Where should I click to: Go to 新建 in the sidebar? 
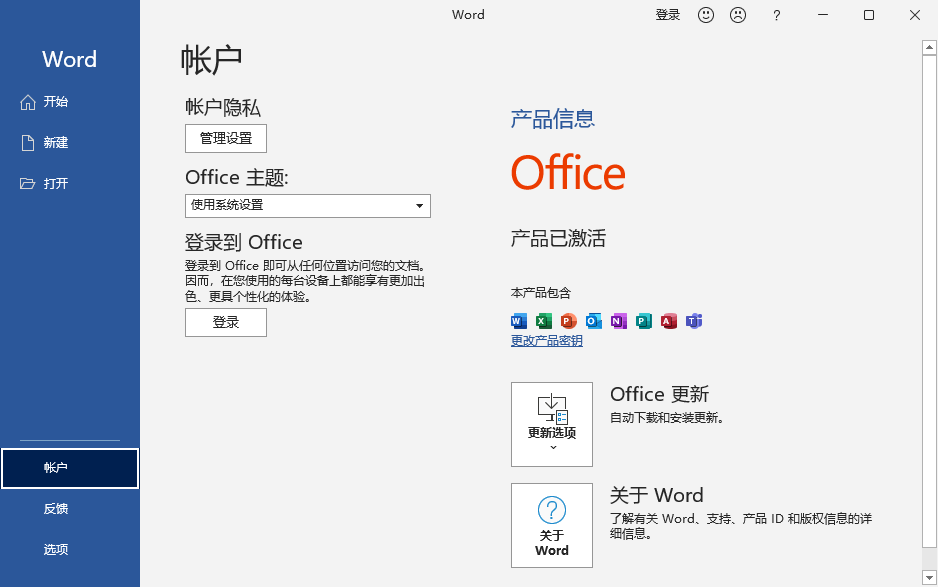[x=70, y=142]
